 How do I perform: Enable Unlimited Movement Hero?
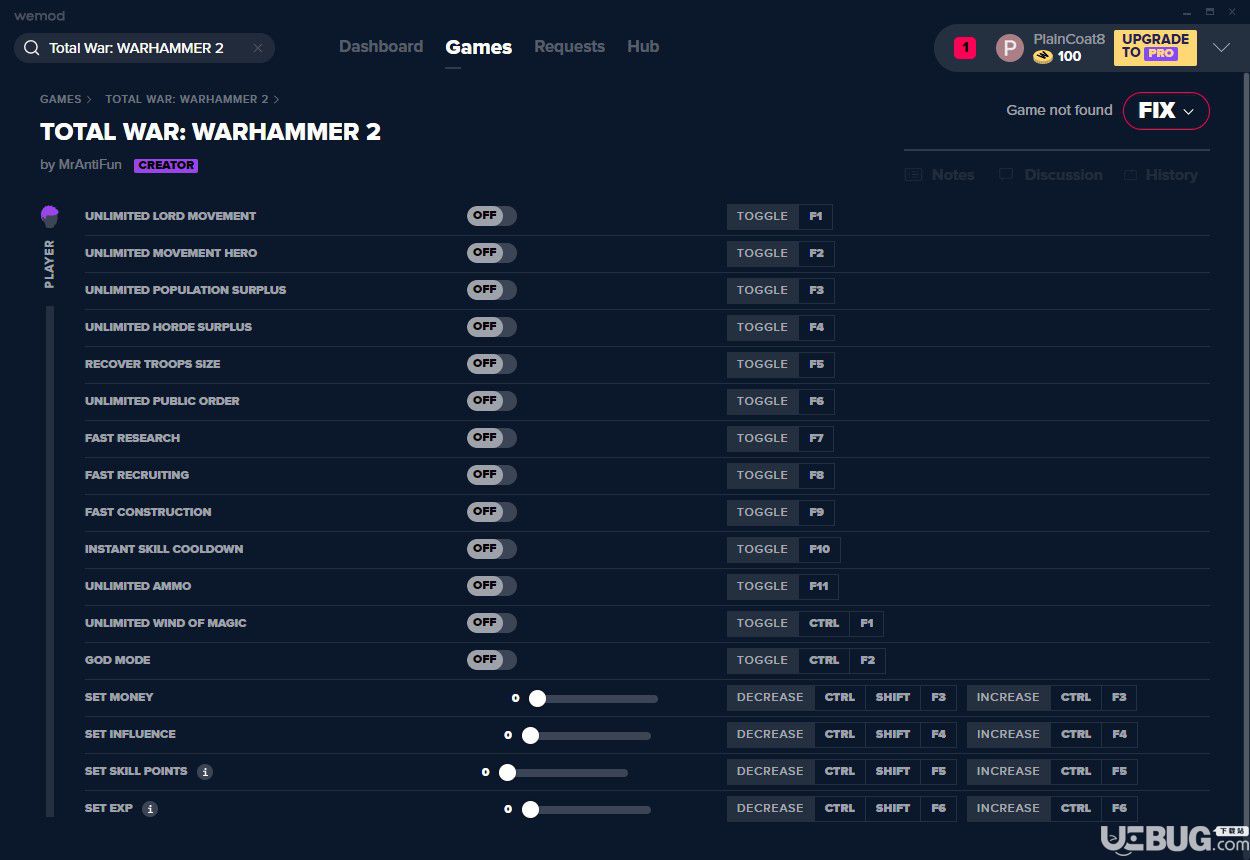coord(492,253)
